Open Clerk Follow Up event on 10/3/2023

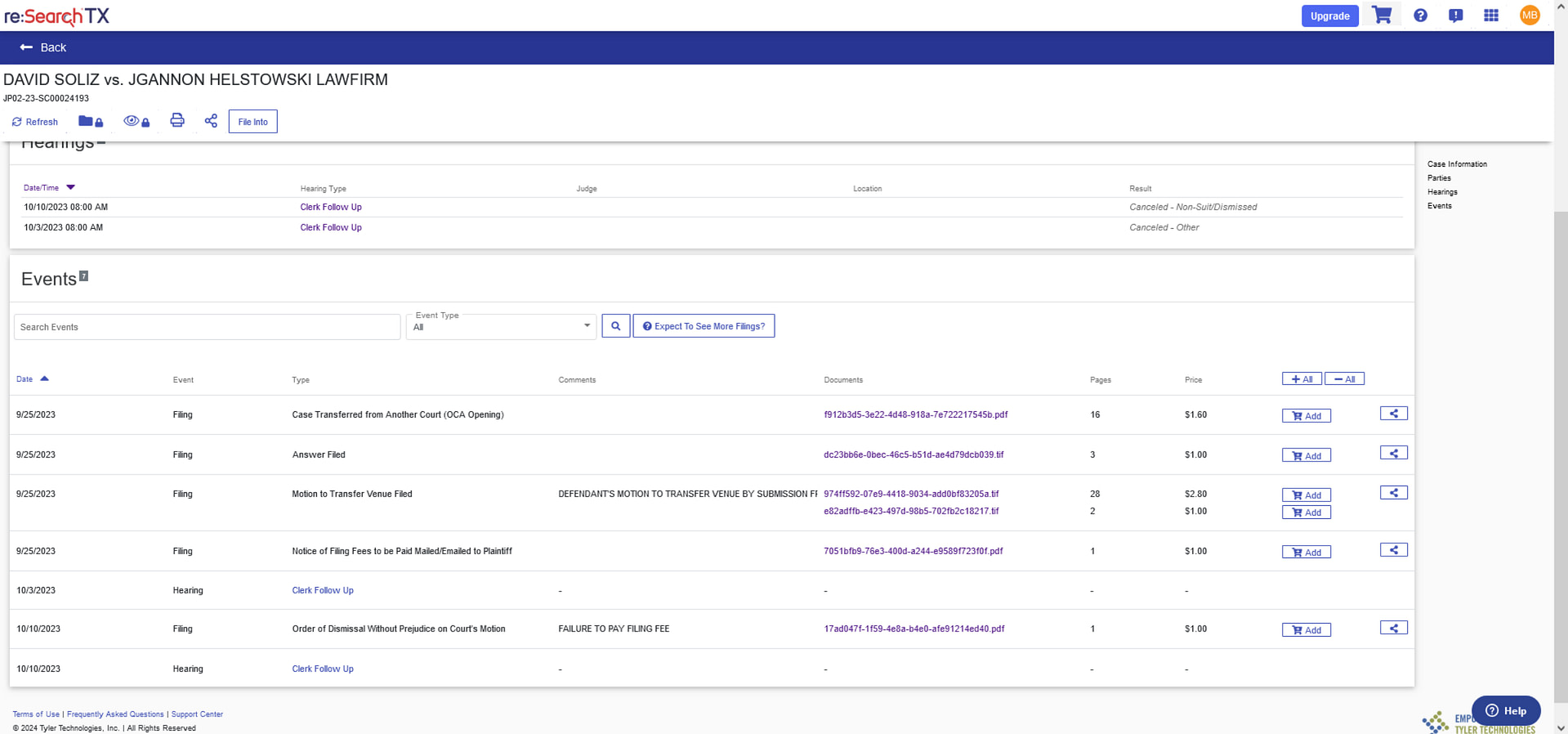[323, 591]
